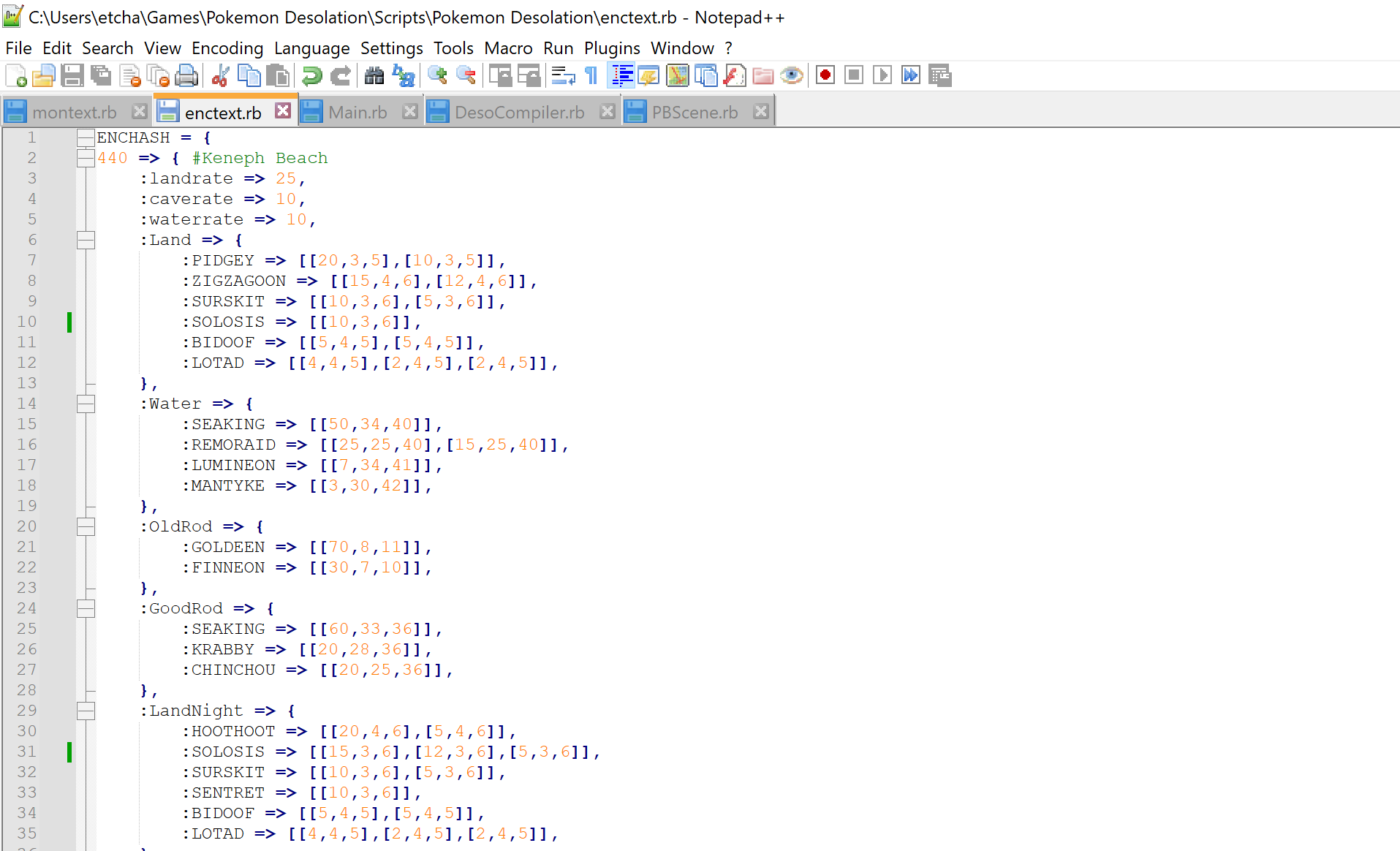
Task: Undo the last edit with the green arrow
Action: [312, 75]
